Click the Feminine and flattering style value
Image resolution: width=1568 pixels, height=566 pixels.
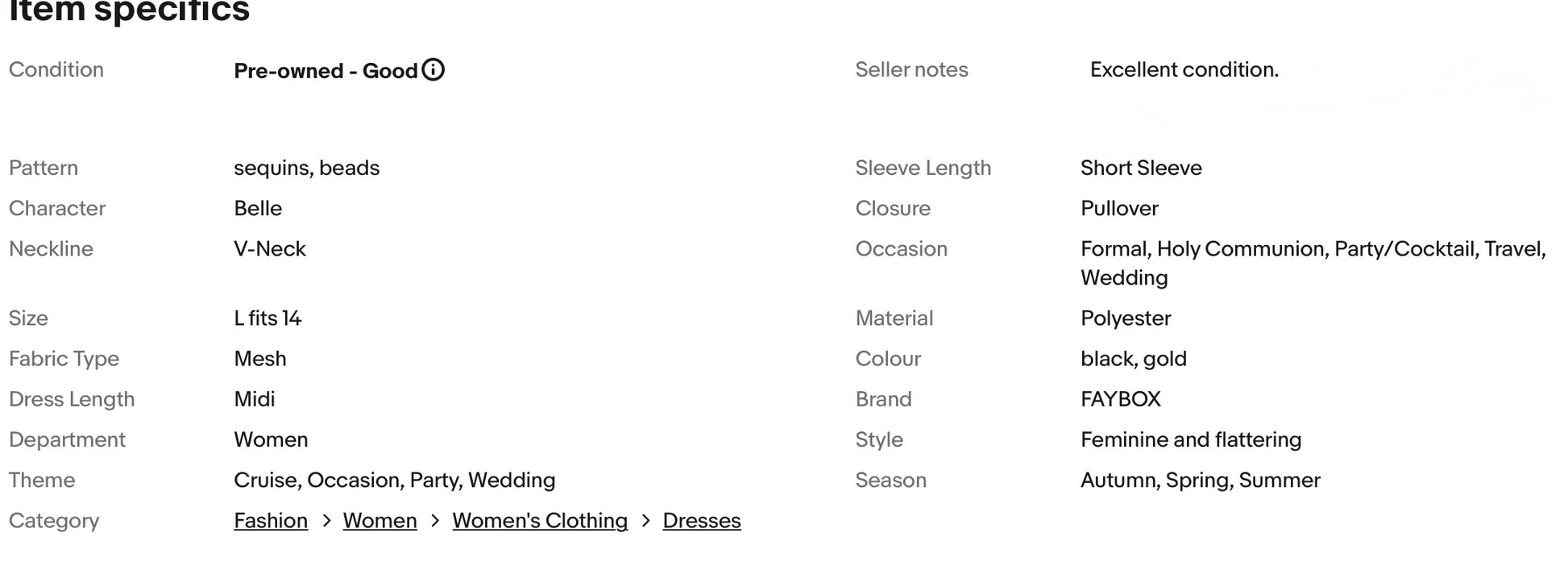click(x=1190, y=439)
